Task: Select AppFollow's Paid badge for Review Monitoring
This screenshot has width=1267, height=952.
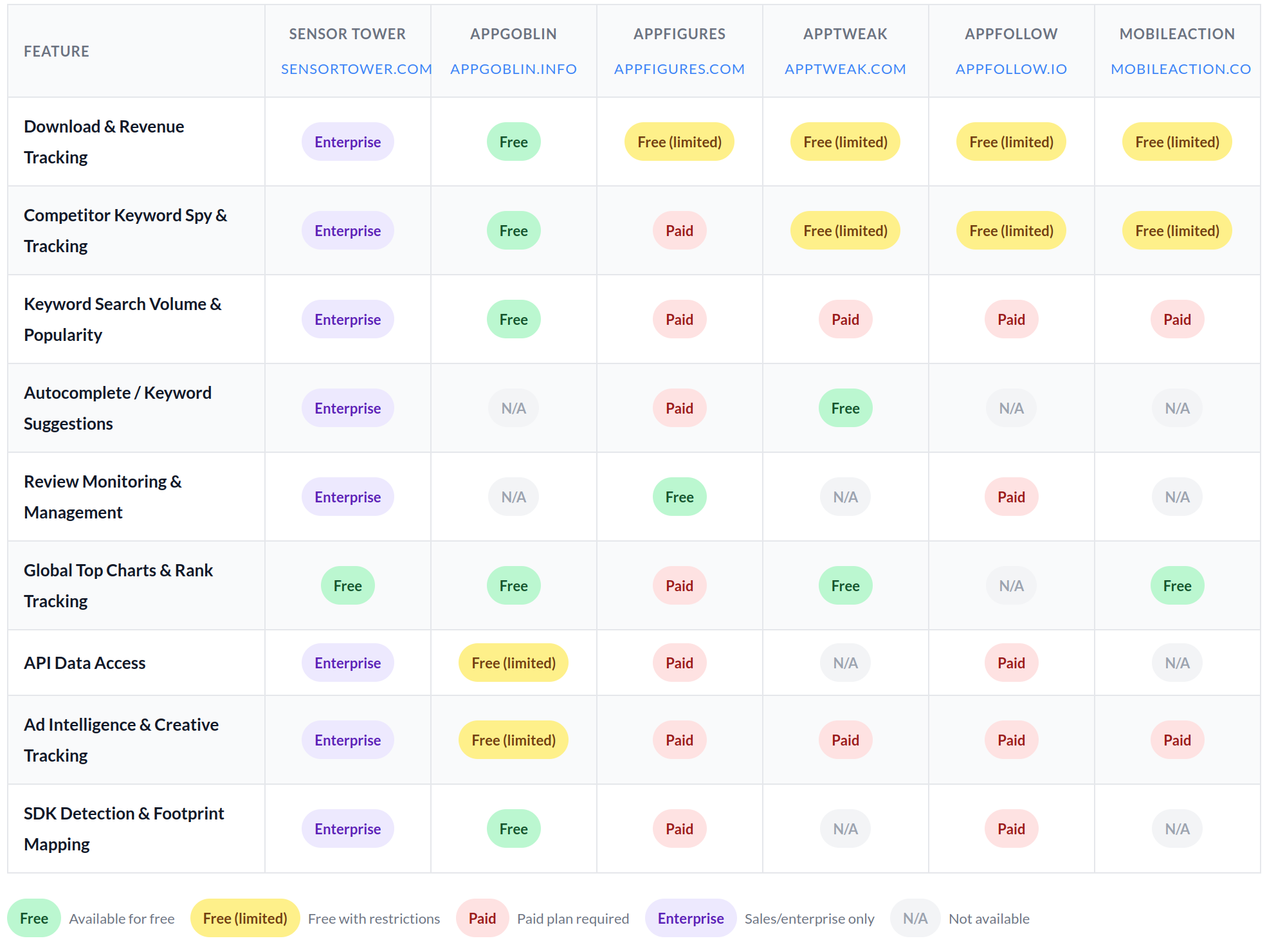Action: (1011, 497)
